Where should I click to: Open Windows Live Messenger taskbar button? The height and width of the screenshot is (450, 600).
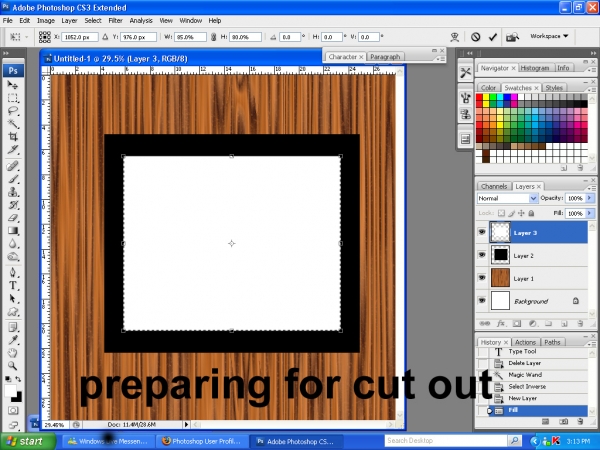[x=109, y=441]
